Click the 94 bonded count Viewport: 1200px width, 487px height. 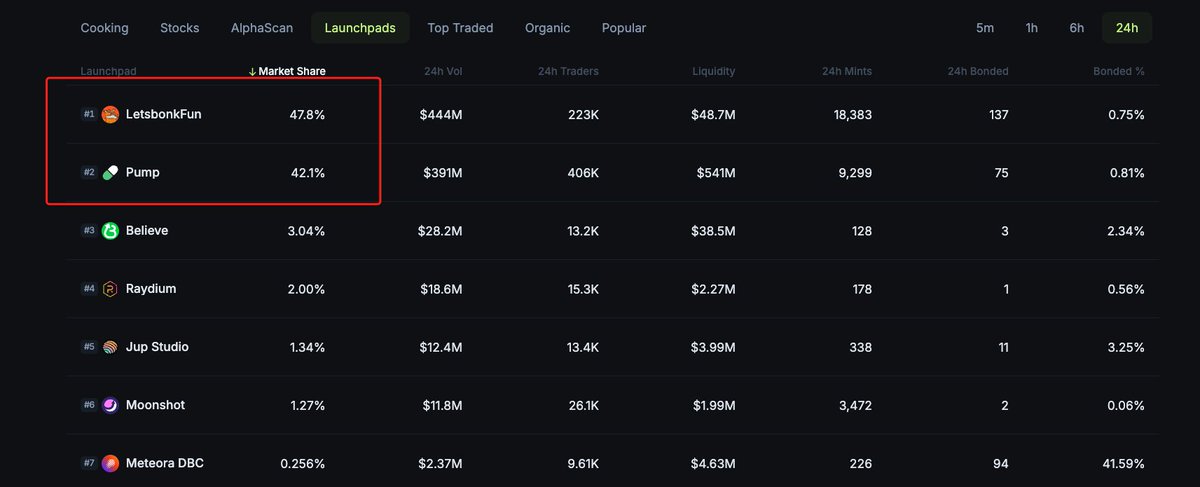[x=1001, y=463]
